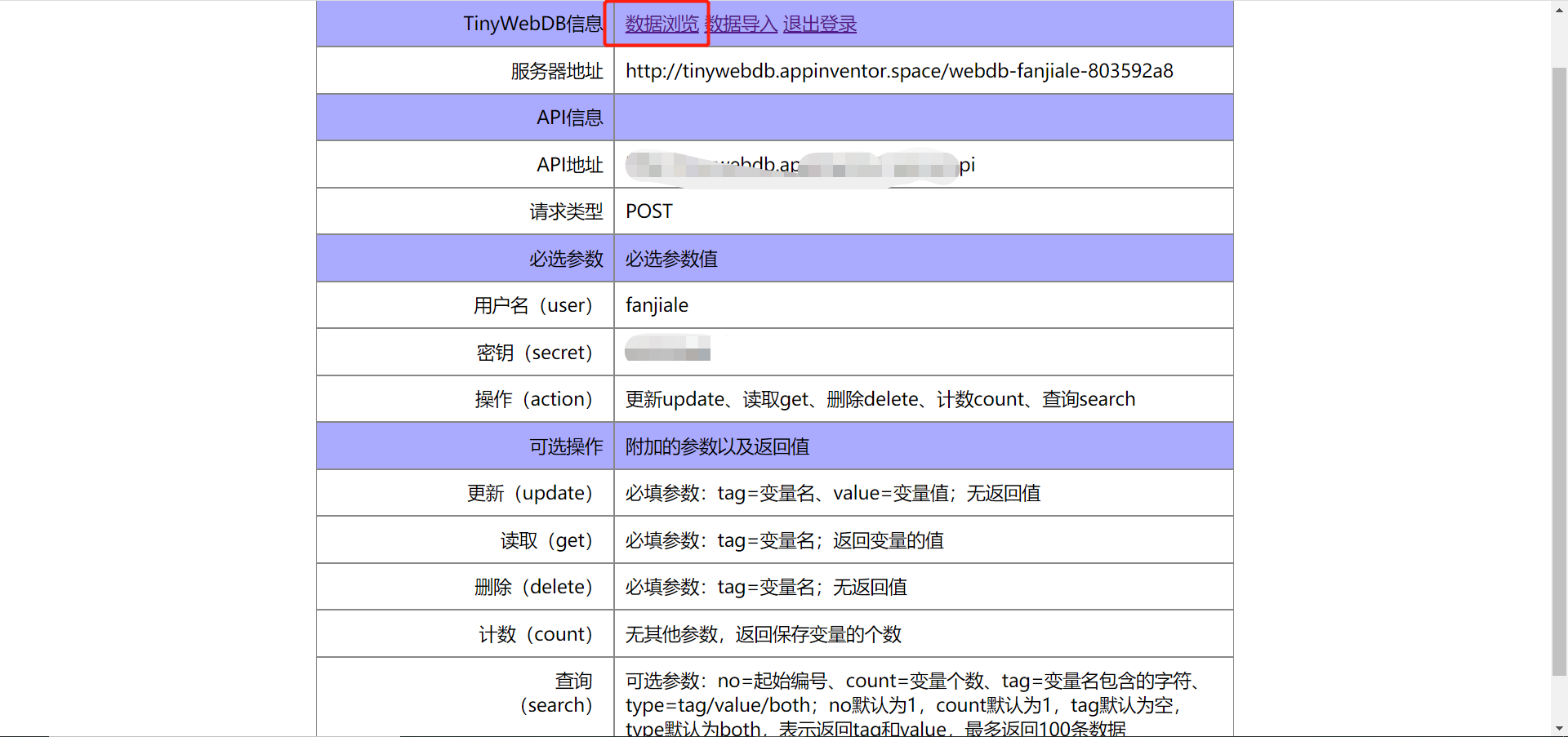The width and height of the screenshot is (1568, 737).
Task: Click the TinyWebDB信息 header label
Action: point(533,24)
